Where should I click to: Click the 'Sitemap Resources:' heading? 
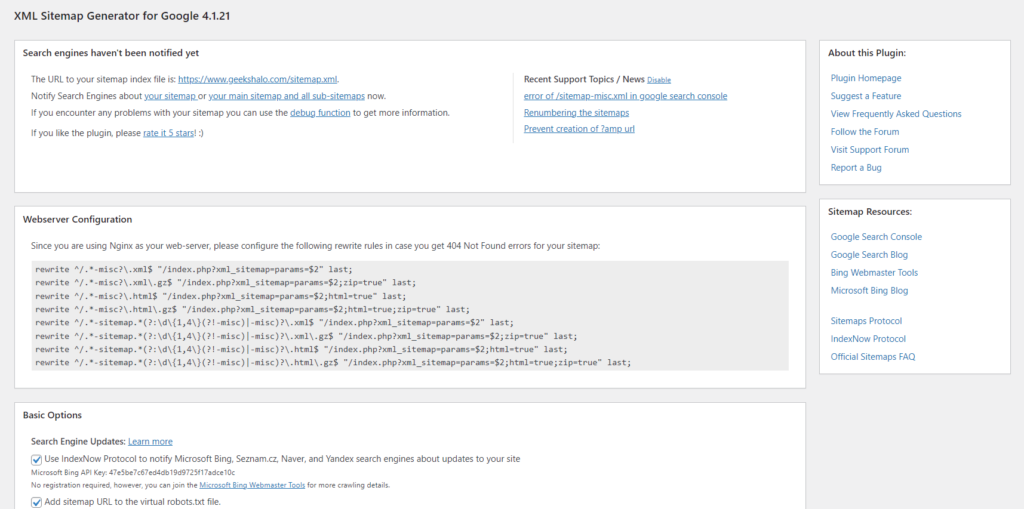point(870,212)
